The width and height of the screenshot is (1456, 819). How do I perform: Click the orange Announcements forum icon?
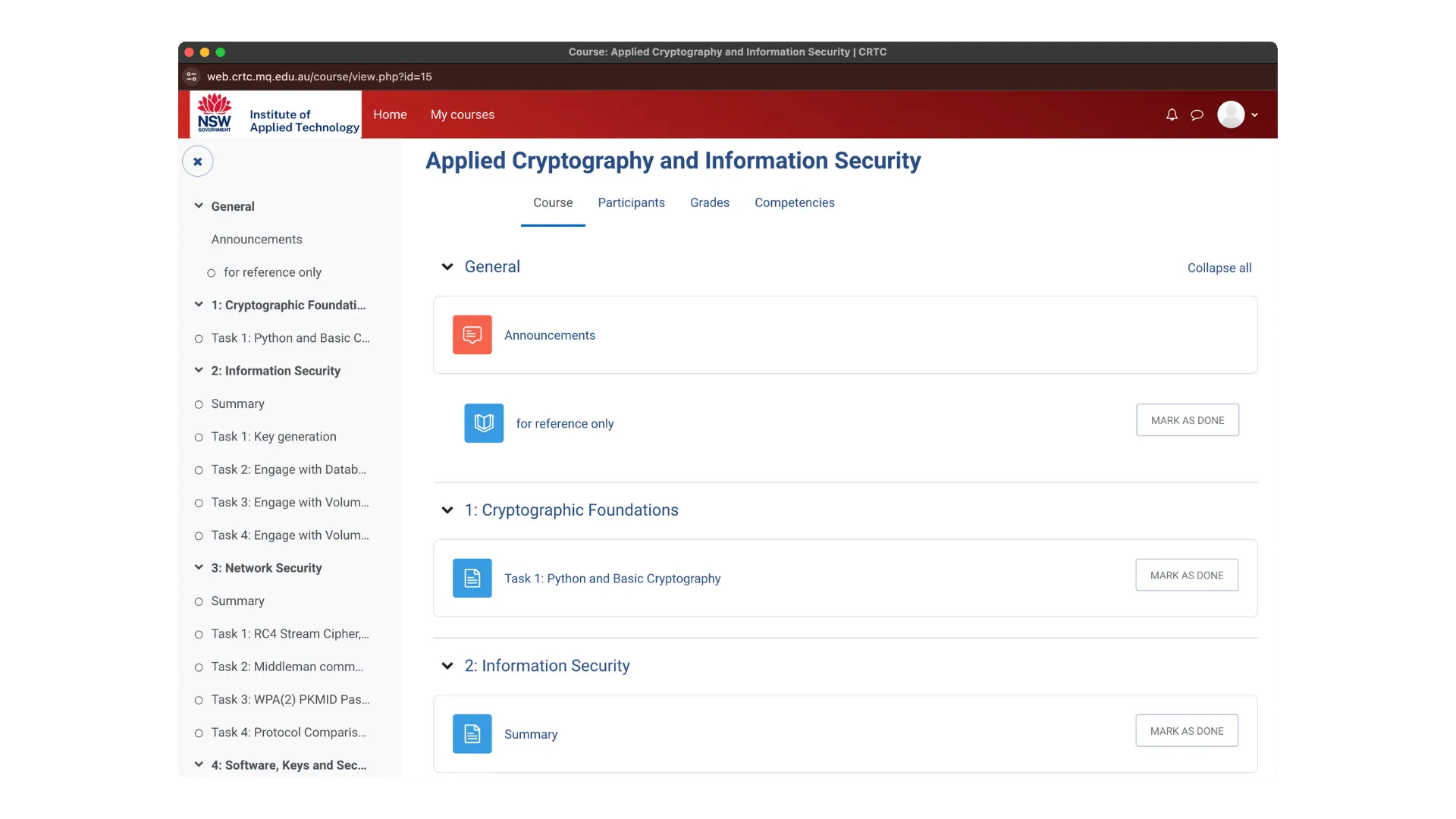(472, 334)
